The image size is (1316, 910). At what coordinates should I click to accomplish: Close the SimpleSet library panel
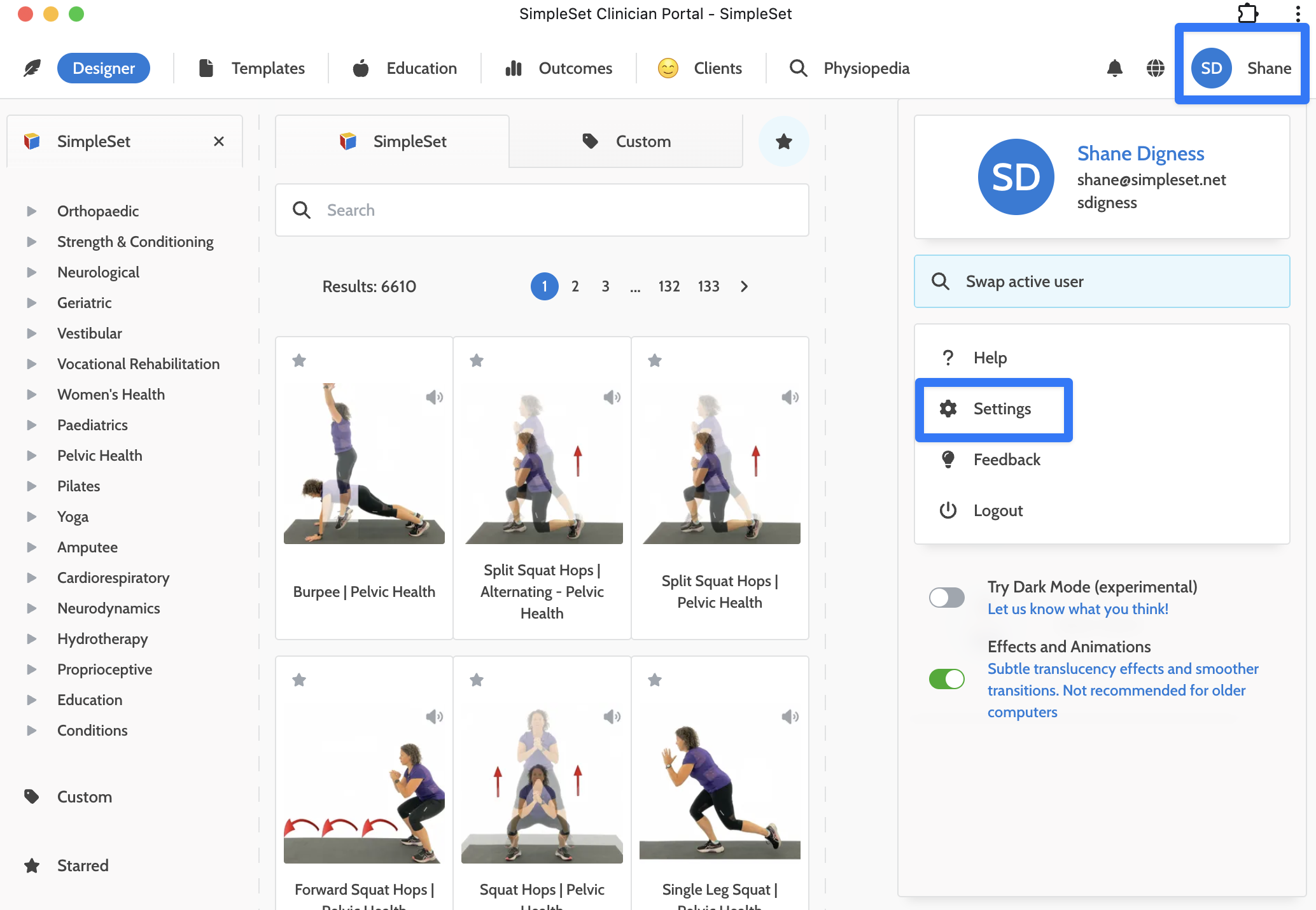218,141
